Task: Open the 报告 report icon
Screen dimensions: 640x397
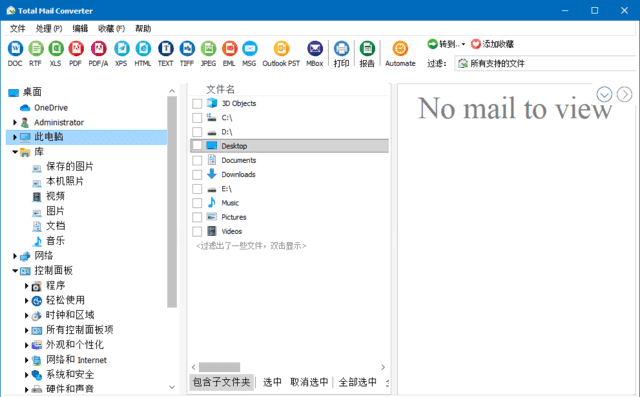Action: coord(367,49)
